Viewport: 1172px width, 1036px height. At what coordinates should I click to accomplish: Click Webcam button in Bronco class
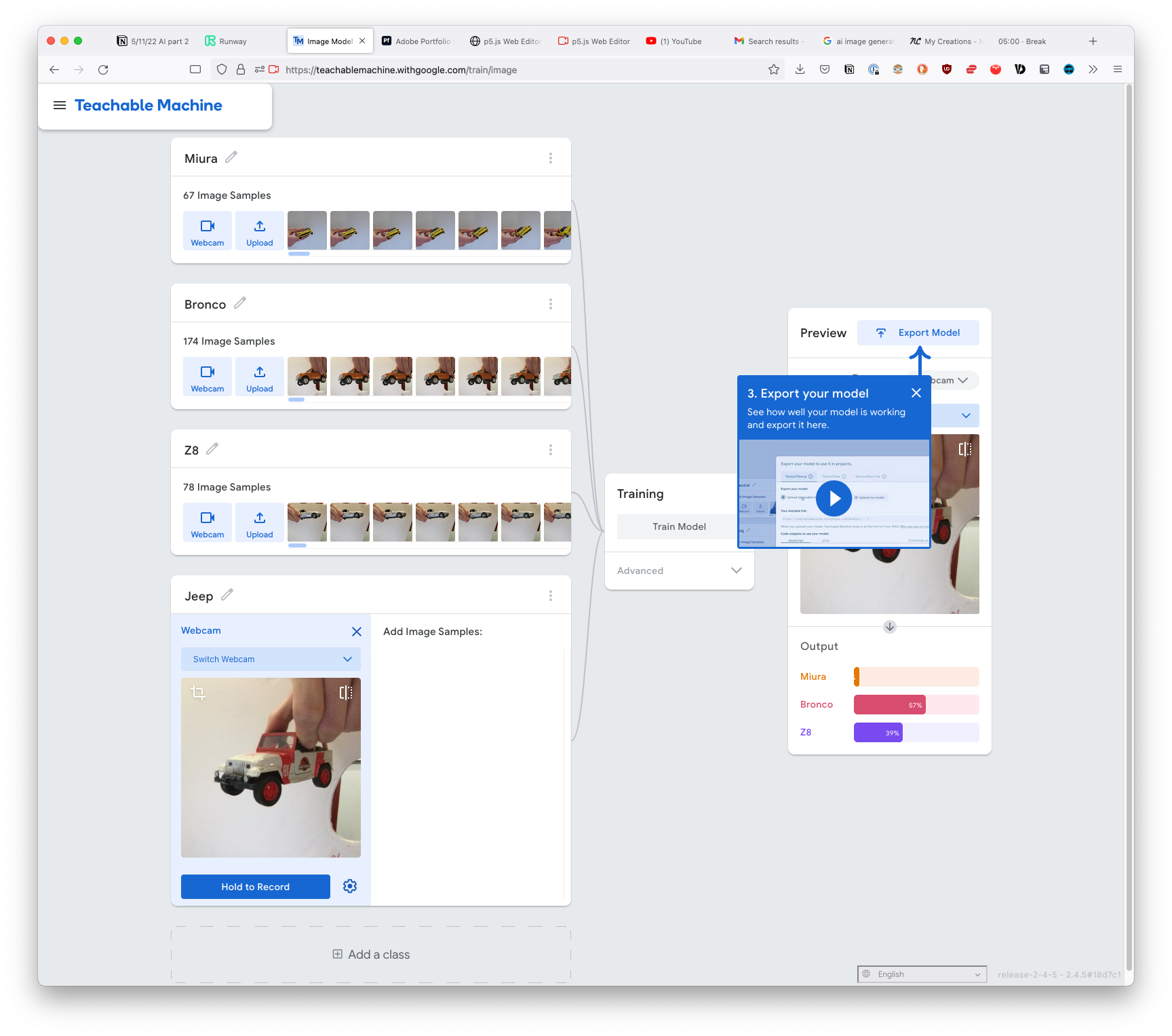coord(208,377)
